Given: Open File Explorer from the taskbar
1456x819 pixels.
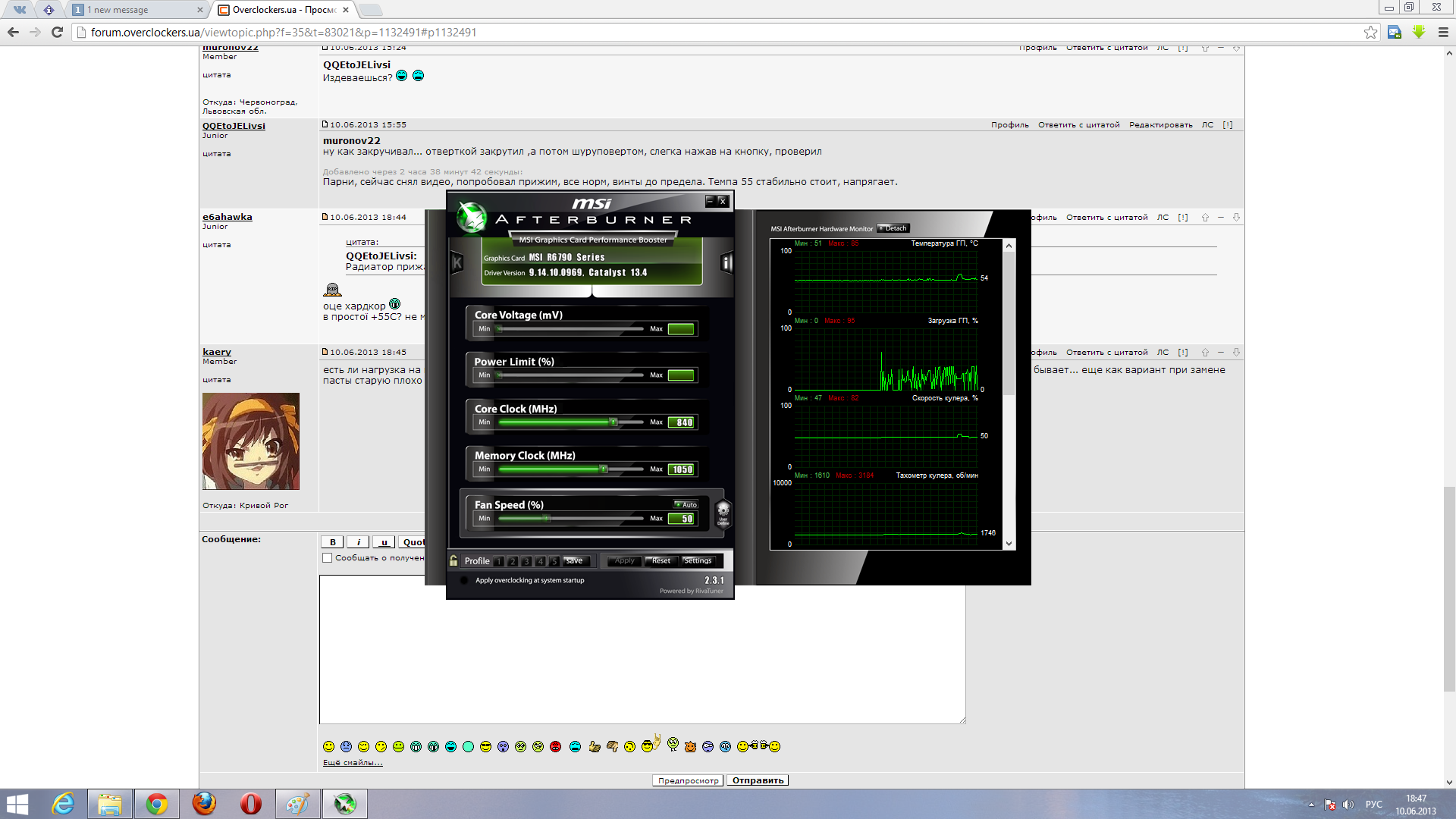Looking at the screenshot, I should point(110,804).
